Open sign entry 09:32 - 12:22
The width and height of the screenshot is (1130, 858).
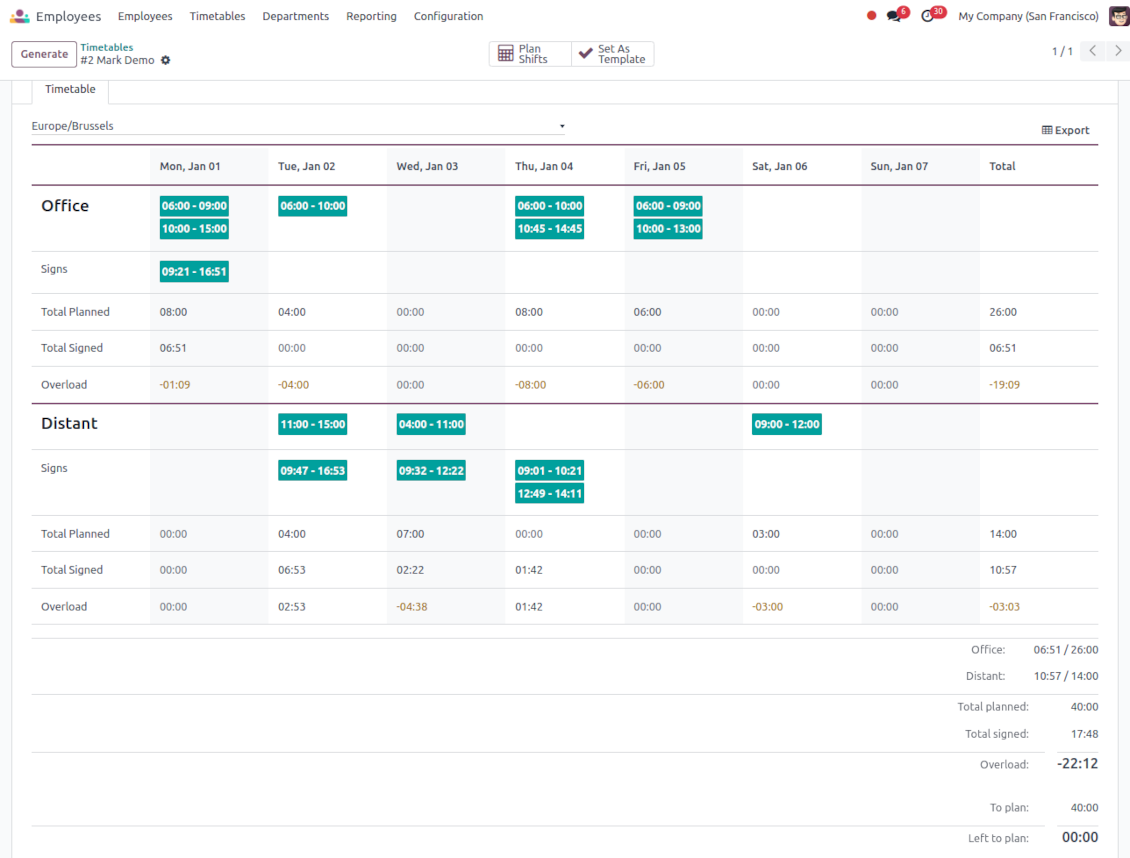coord(431,471)
